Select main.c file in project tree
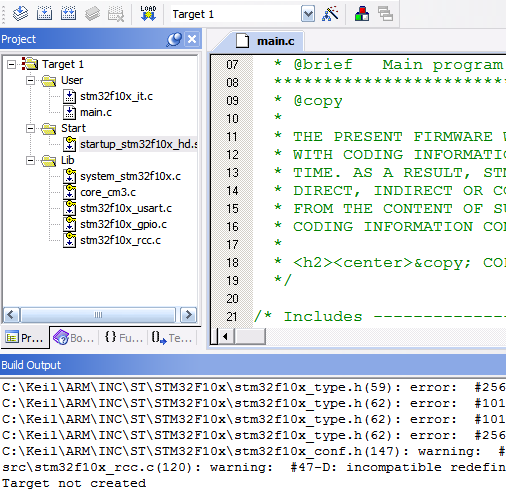 click(96, 112)
